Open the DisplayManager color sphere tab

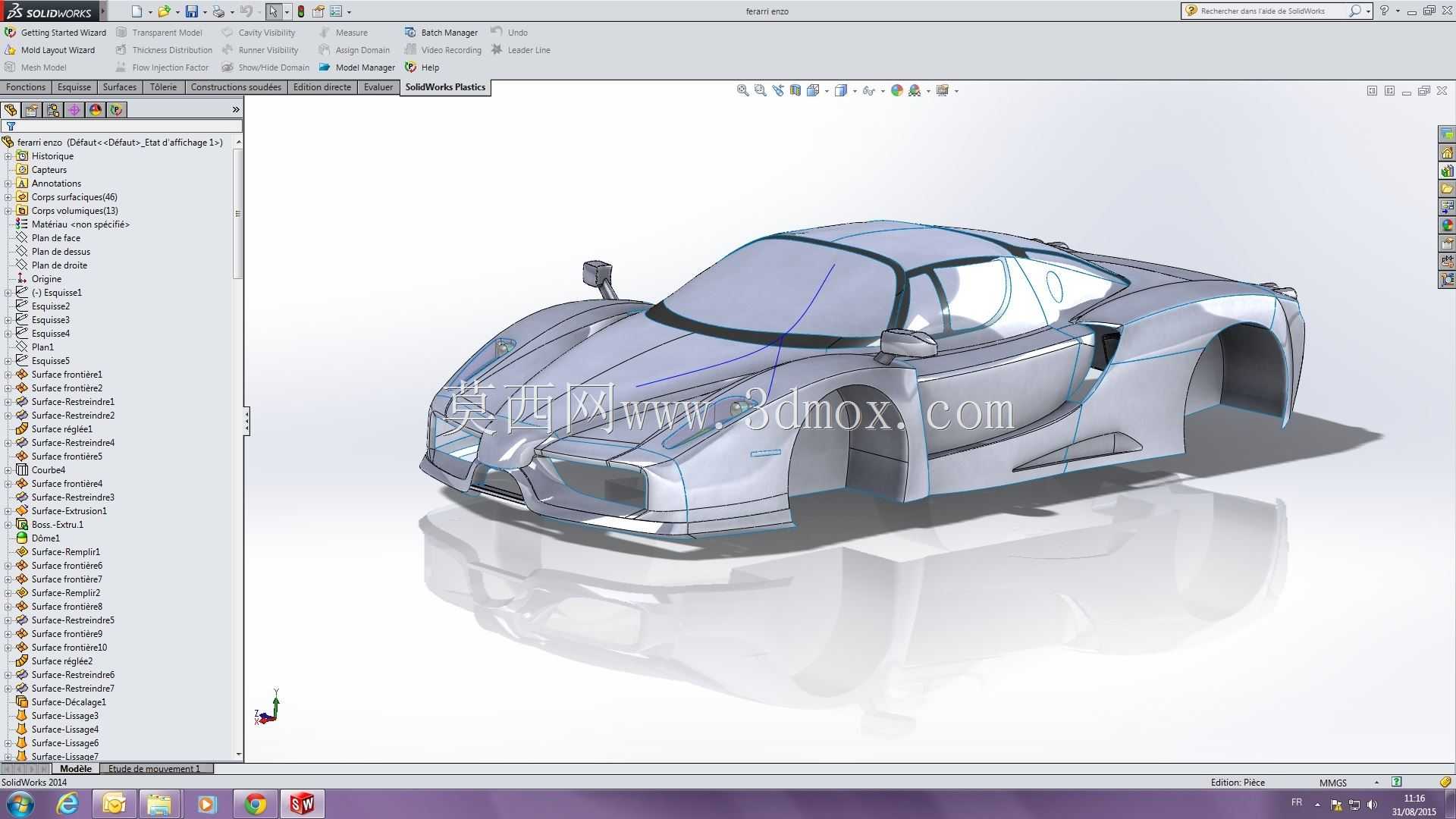96,110
